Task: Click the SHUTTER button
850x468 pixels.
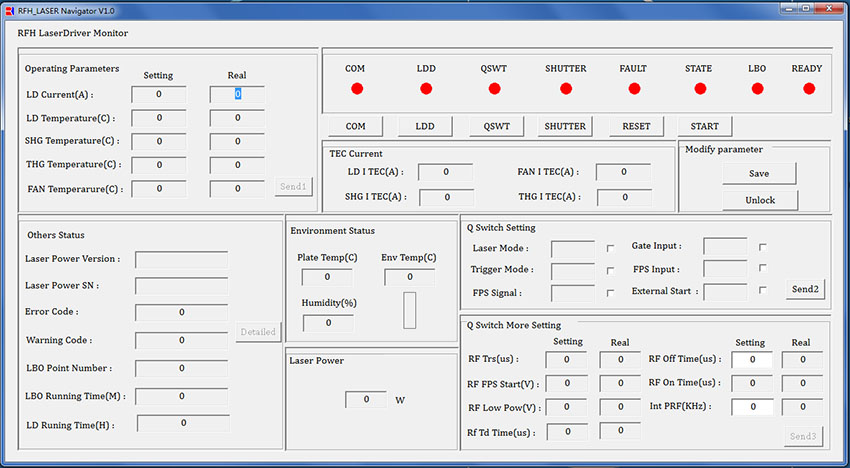Action: (565, 126)
